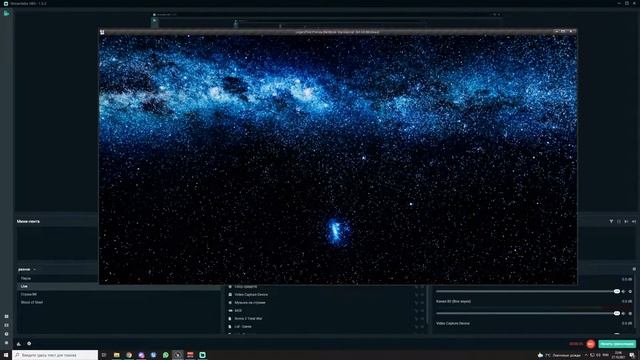Select the MIDI source
This screenshot has width=640, height=360.
click(x=238, y=311)
